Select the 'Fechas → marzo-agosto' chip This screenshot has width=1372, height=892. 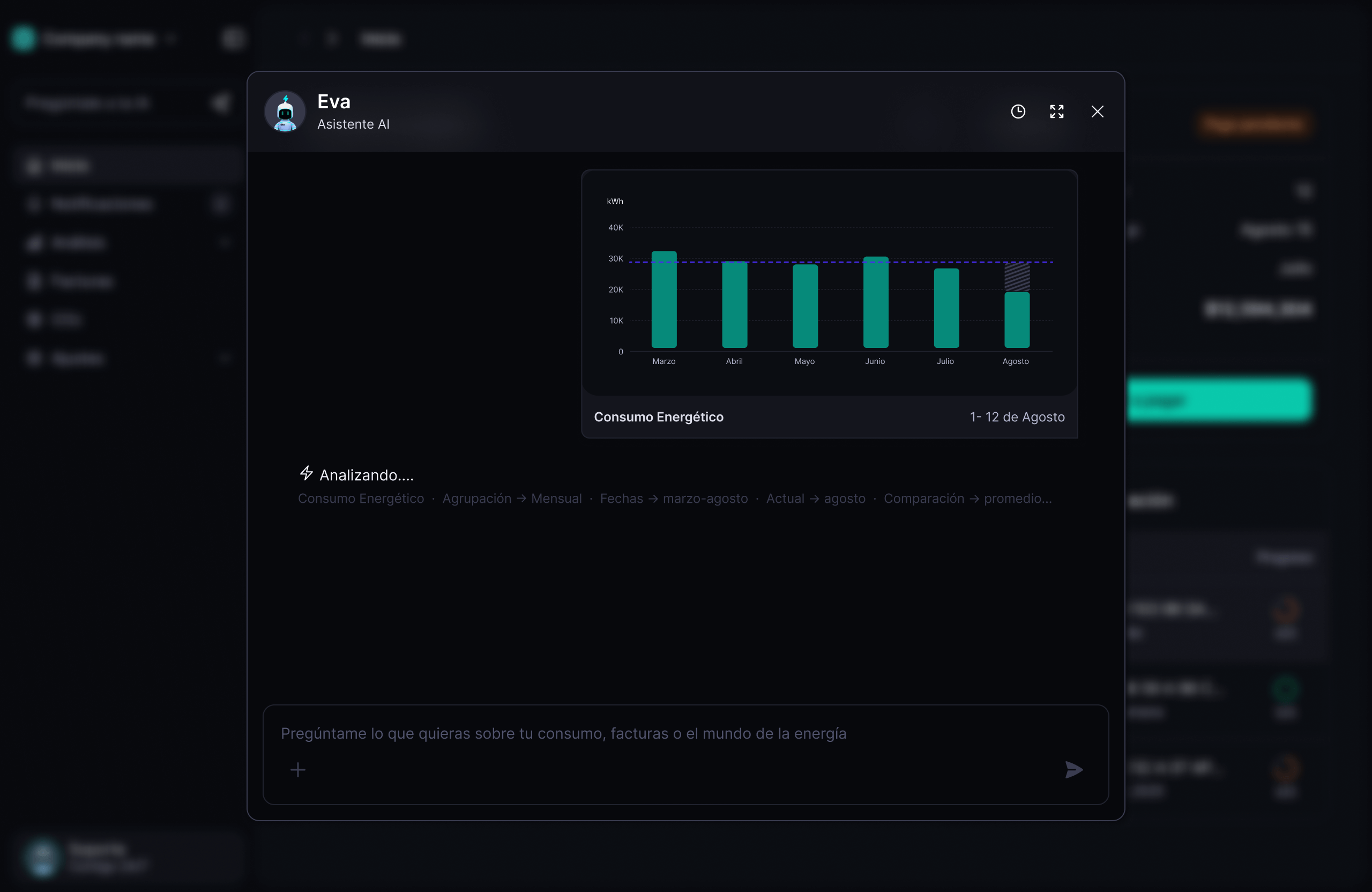pos(673,498)
